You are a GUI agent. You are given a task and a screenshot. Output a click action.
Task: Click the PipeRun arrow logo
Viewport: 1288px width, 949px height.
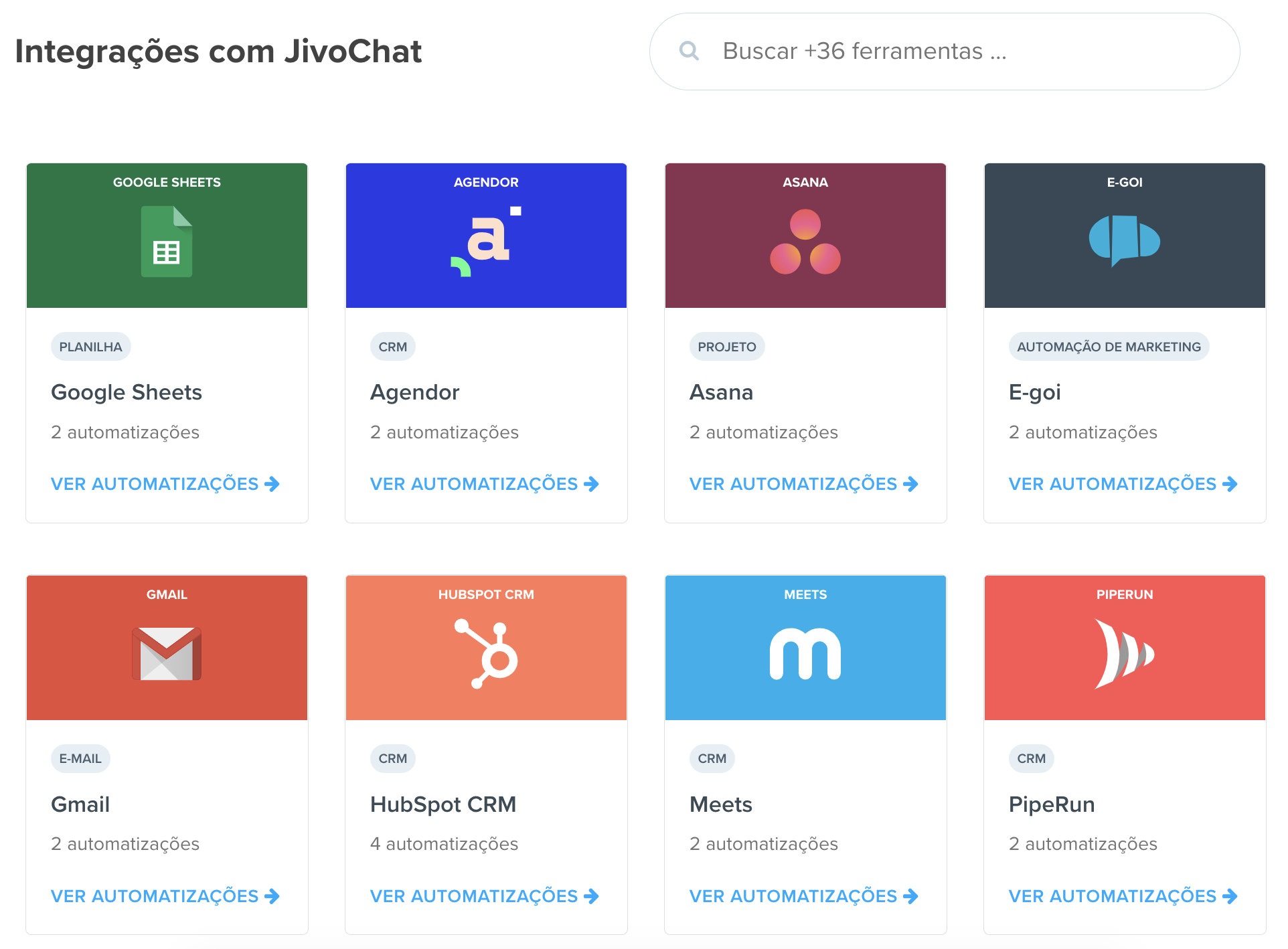click(1125, 654)
